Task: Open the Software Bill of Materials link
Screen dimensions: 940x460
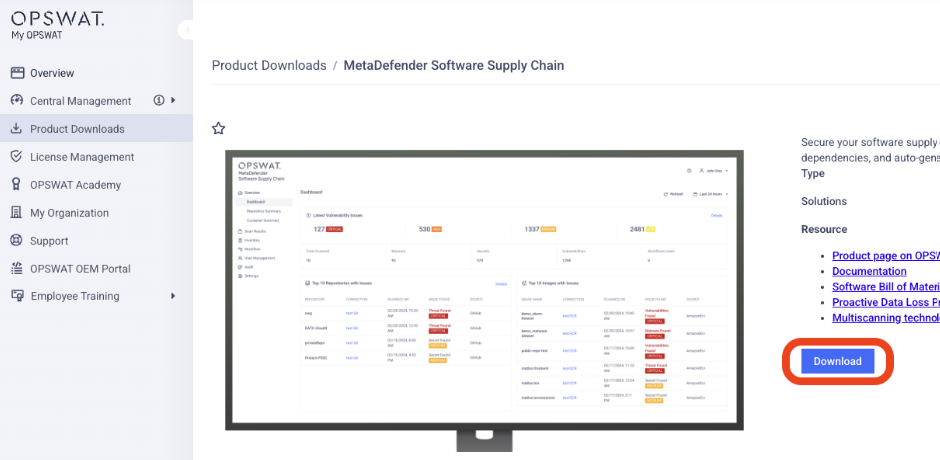Action: click(x=886, y=287)
